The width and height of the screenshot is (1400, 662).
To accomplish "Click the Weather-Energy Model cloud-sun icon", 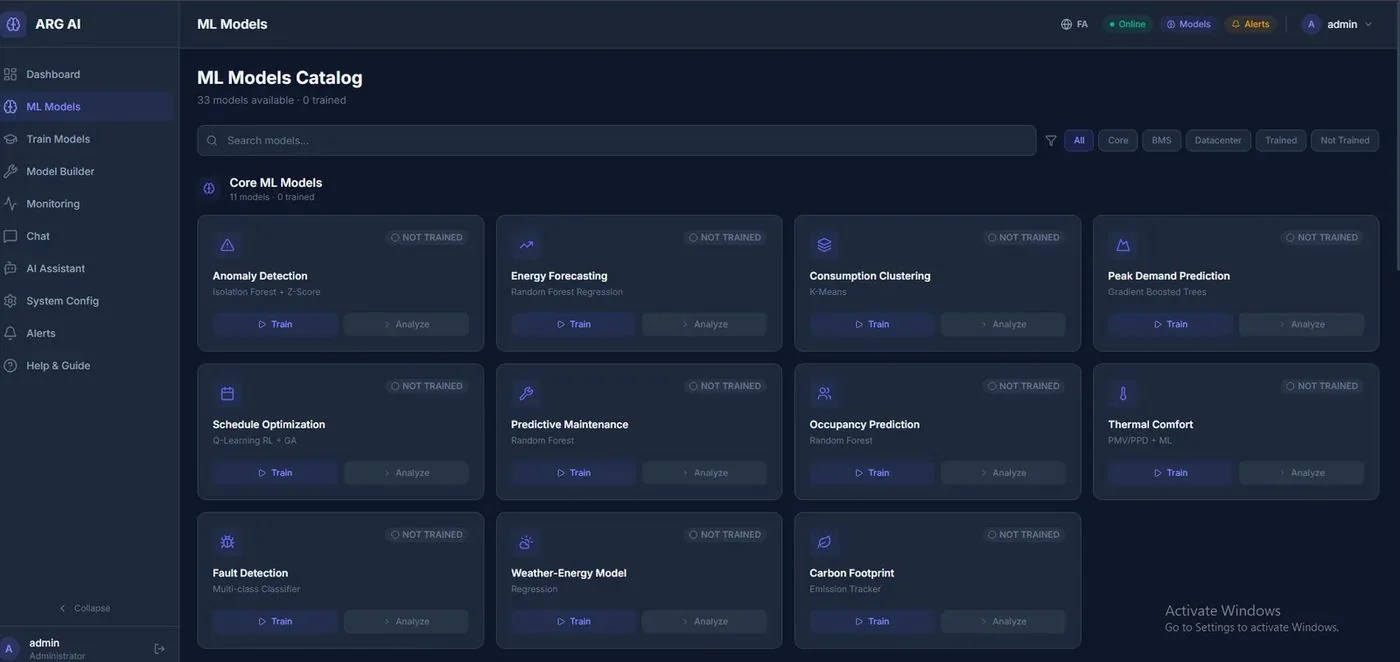I will point(526,542).
